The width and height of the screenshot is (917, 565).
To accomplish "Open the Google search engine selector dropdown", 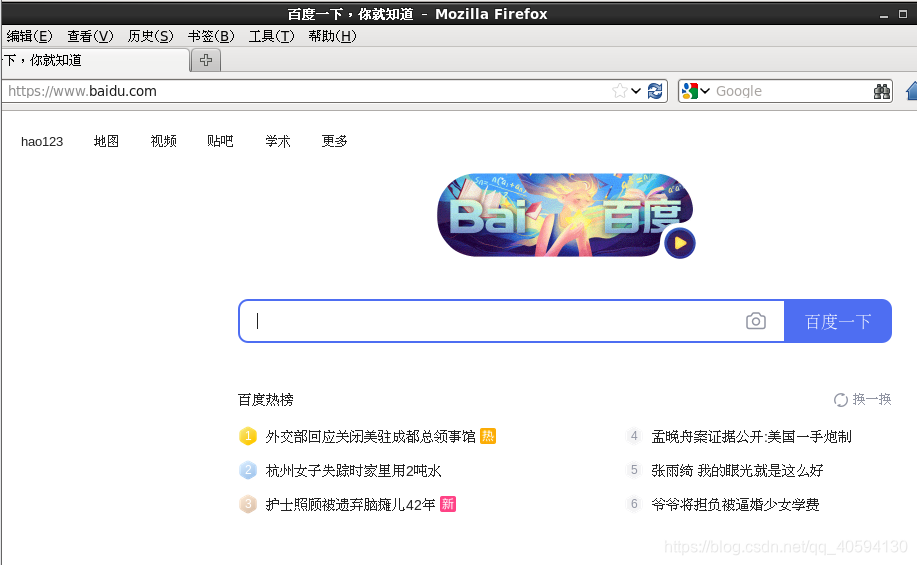I will tap(695, 91).
